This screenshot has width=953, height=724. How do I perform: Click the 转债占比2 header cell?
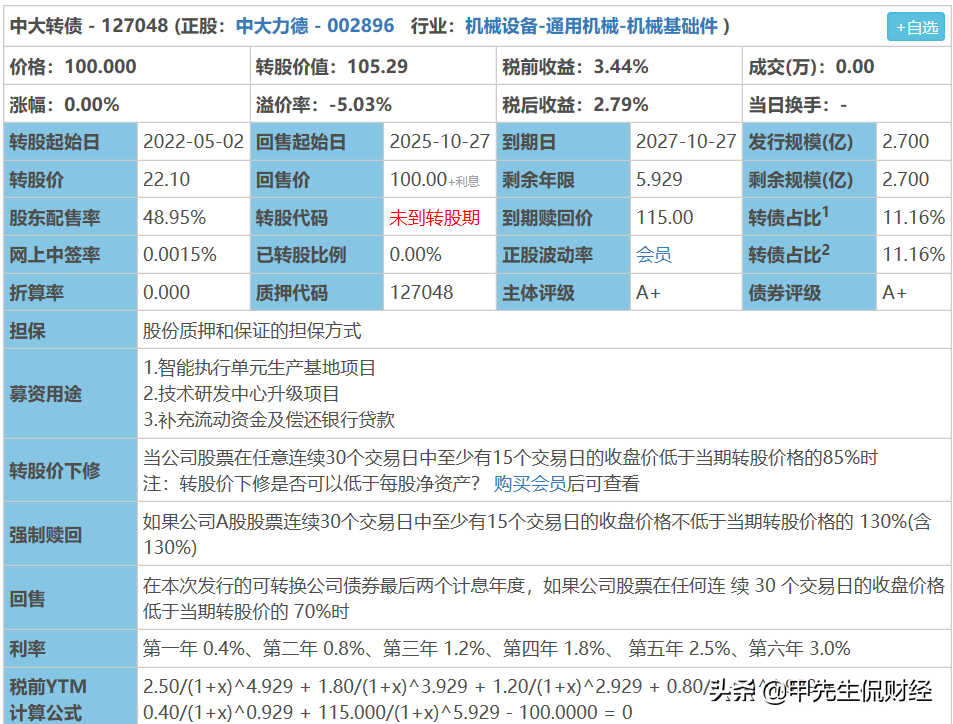[x=810, y=255]
